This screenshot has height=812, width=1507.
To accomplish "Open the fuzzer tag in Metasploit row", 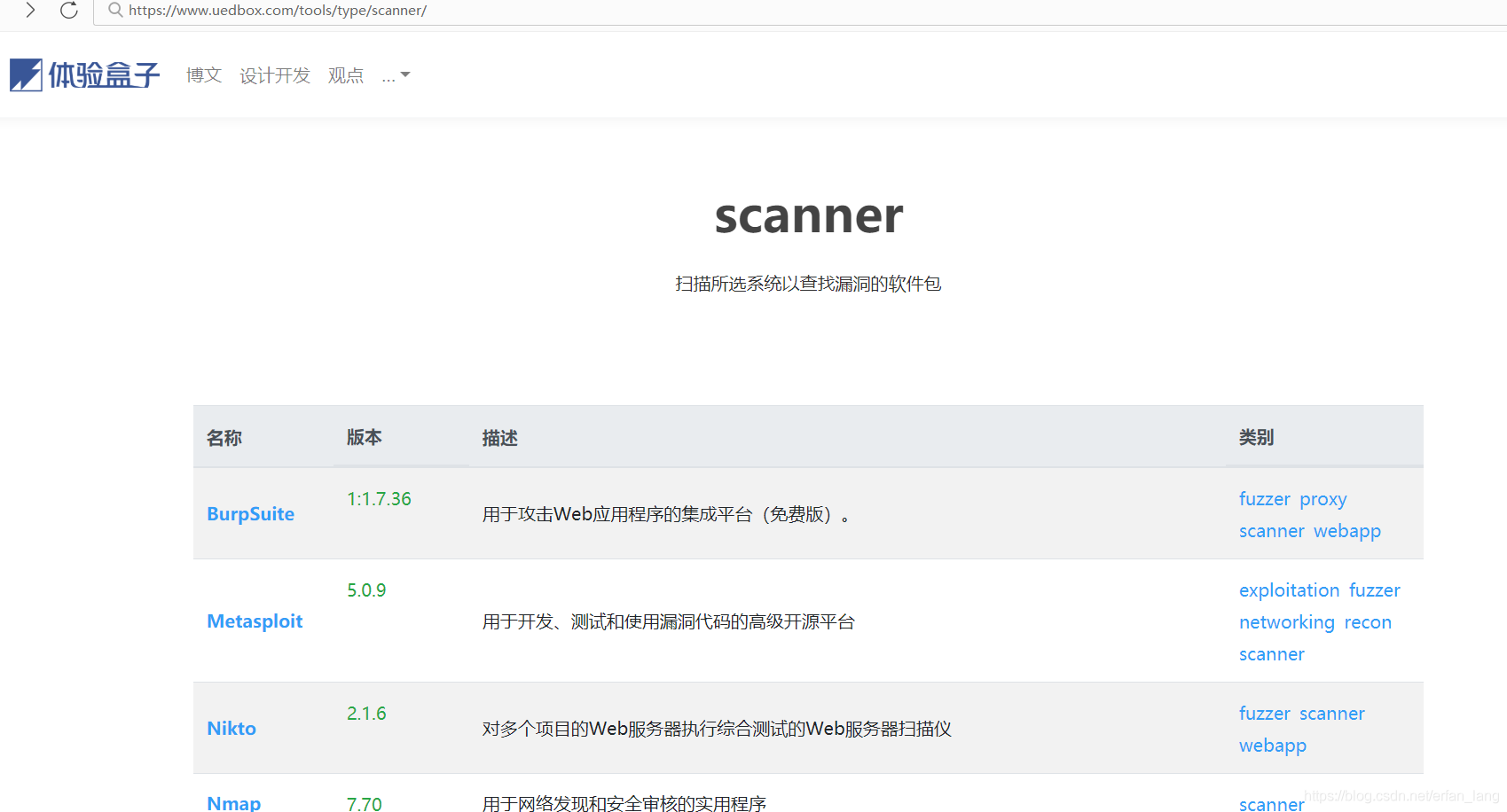I will coord(1375,590).
